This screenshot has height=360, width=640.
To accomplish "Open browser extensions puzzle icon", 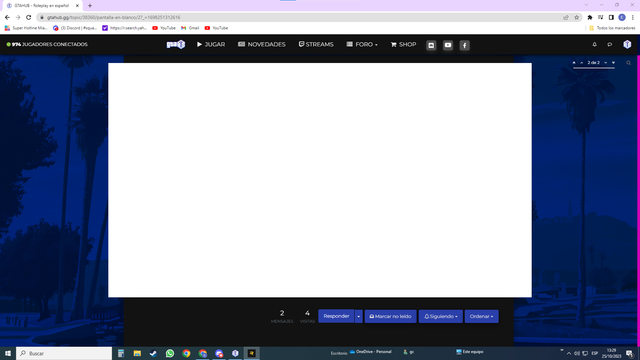I will pos(589,18).
